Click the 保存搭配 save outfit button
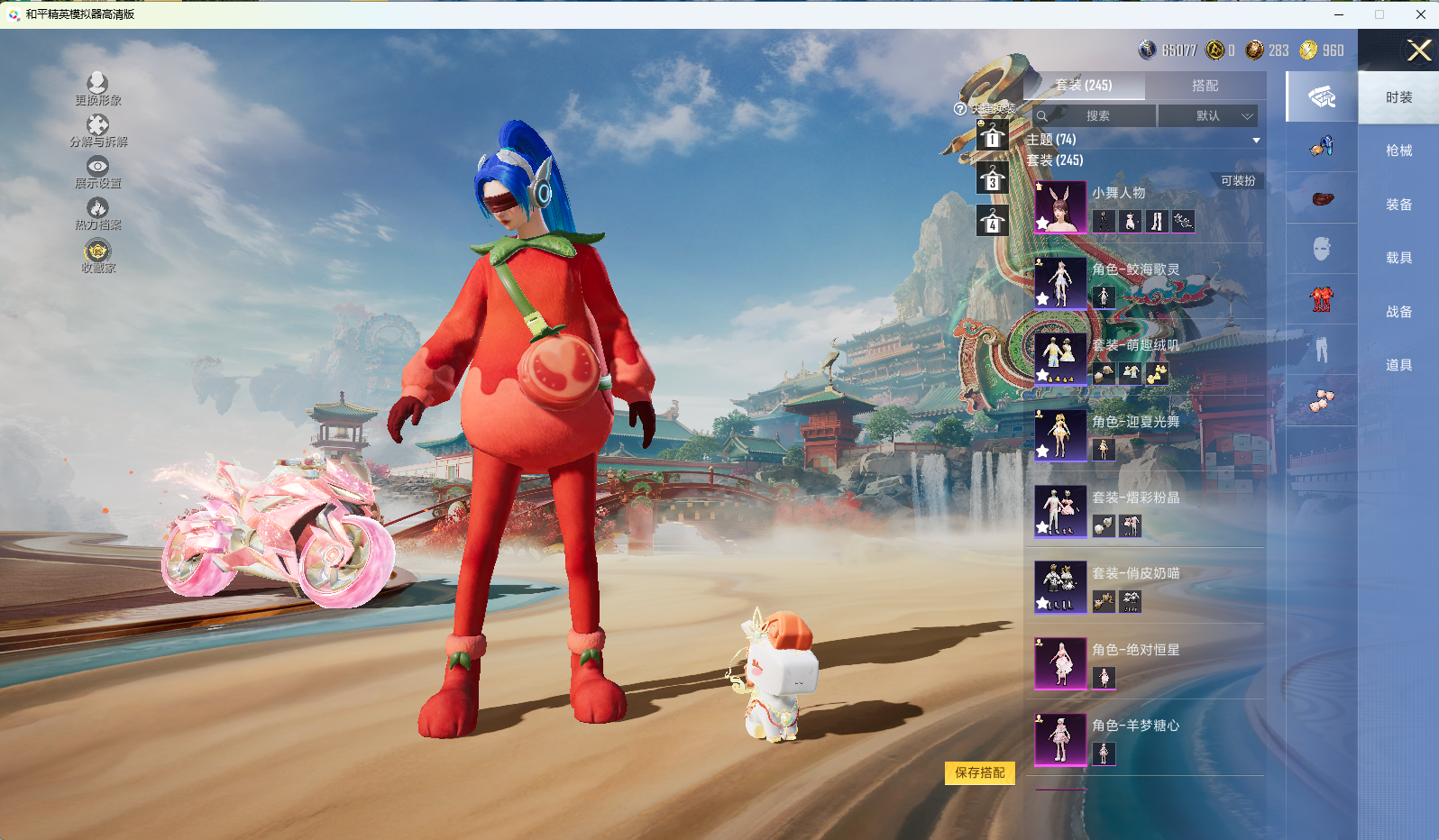Viewport: 1439px width, 840px height. coord(979,773)
